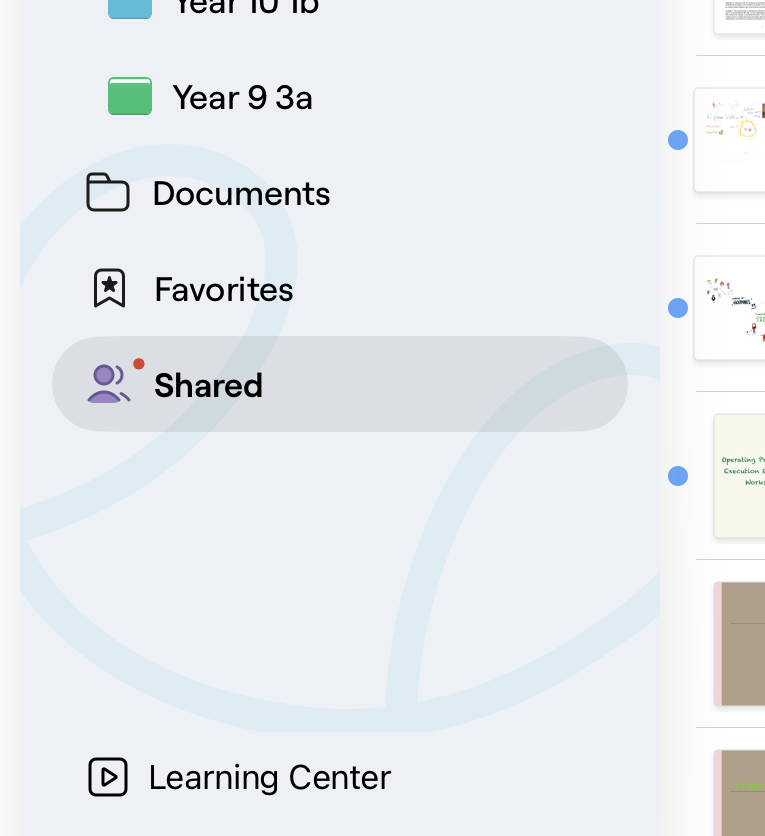Screen dimensions: 765x836
Task: Select the Shared sidebar item
Action: point(340,384)
